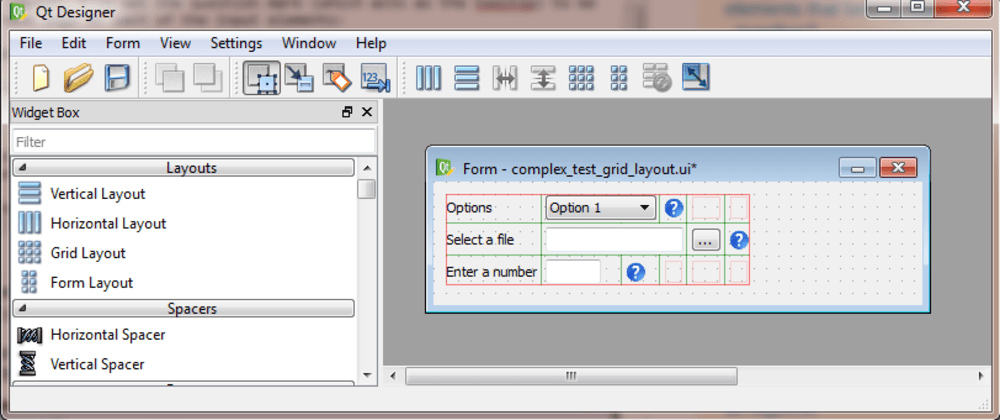Click the Widget Box scrollbar up arrow
The width and height of the screenshot is (1000, 420).
click(367, 168)
